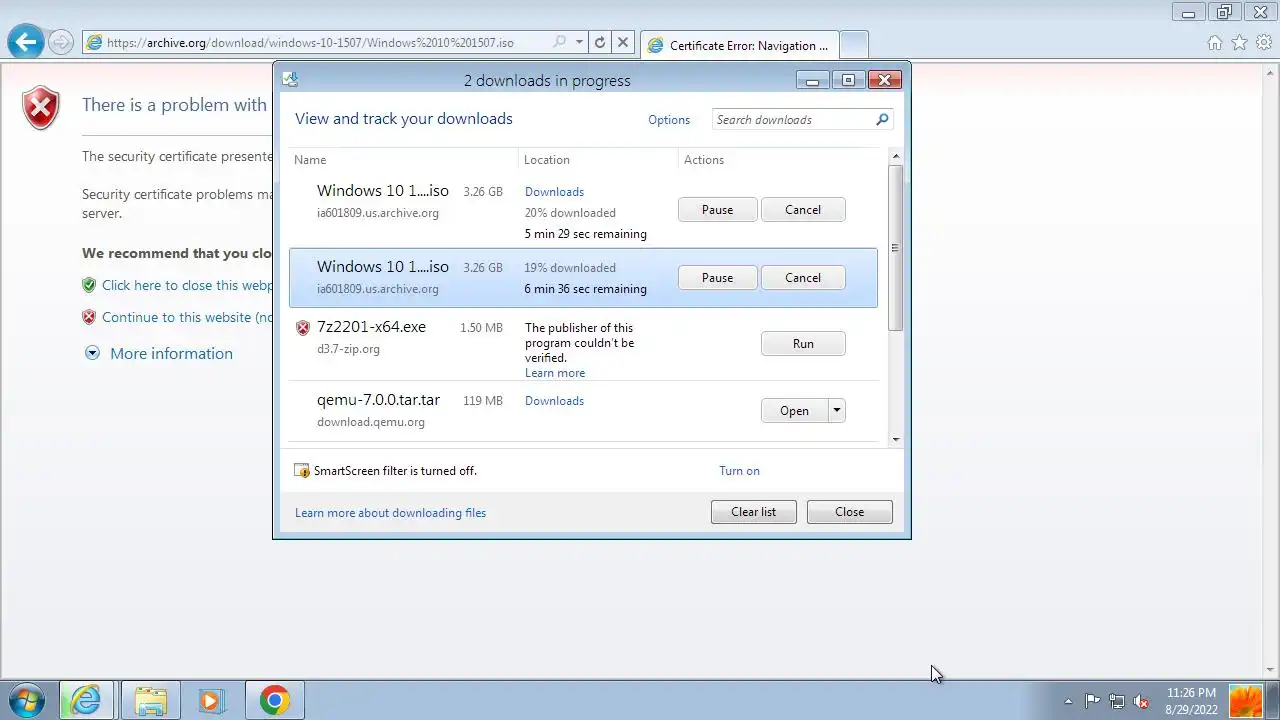Cancel the 19% downloaded Windows 10 ISO

(803, 278)
